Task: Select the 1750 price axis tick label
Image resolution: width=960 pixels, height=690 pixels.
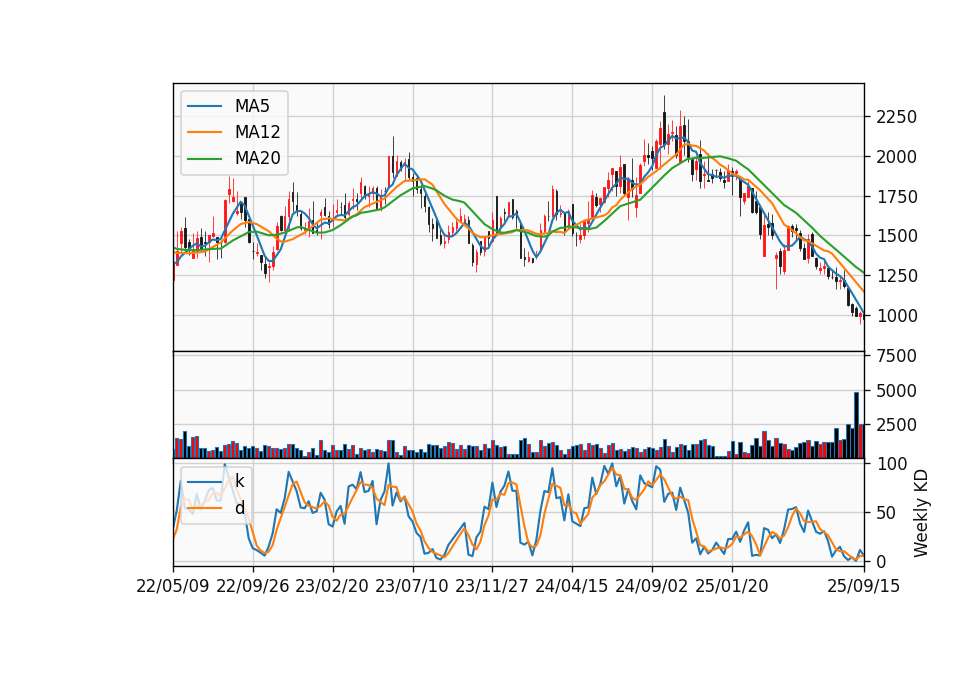Action: [x=896, y=197]
